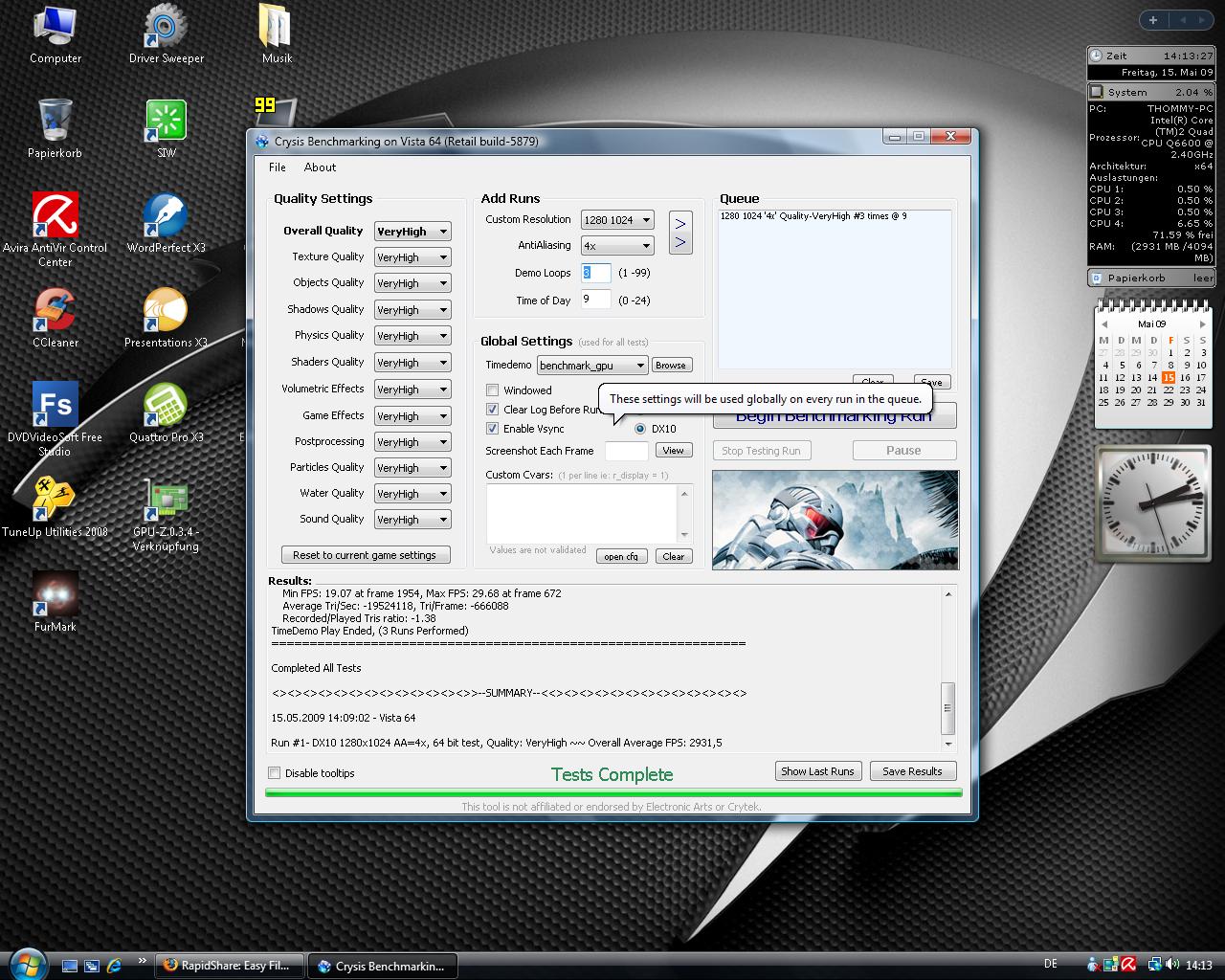Open DVDVideoSoft Free Studio shortcut
Screen dimensions: 1225x980
[55, 419]
